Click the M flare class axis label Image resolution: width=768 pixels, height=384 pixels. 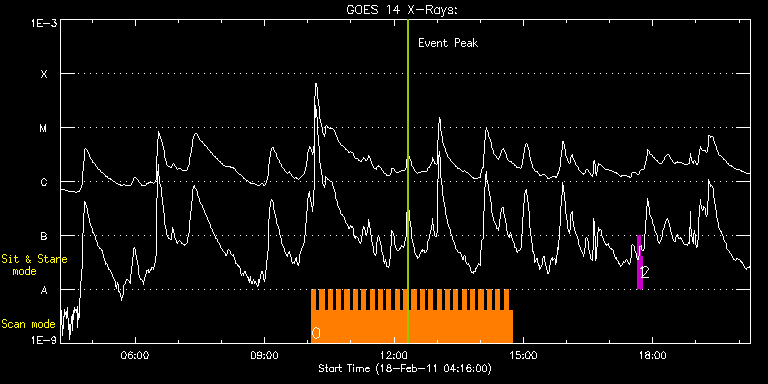pyautogui.click(x=44, y=128)
